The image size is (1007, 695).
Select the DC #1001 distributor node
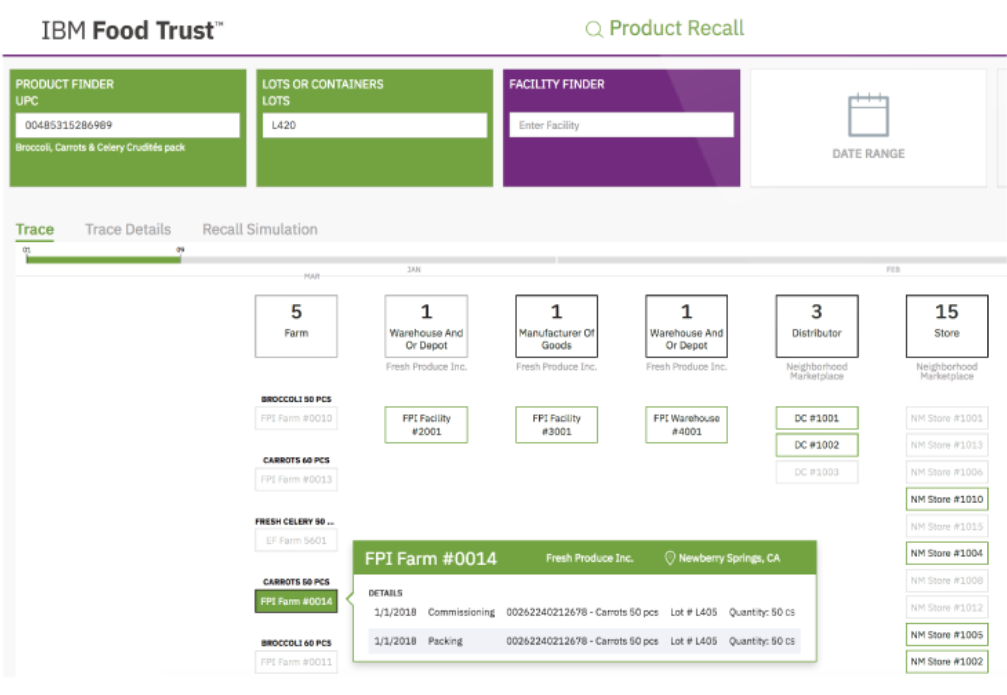click(816, 418)
